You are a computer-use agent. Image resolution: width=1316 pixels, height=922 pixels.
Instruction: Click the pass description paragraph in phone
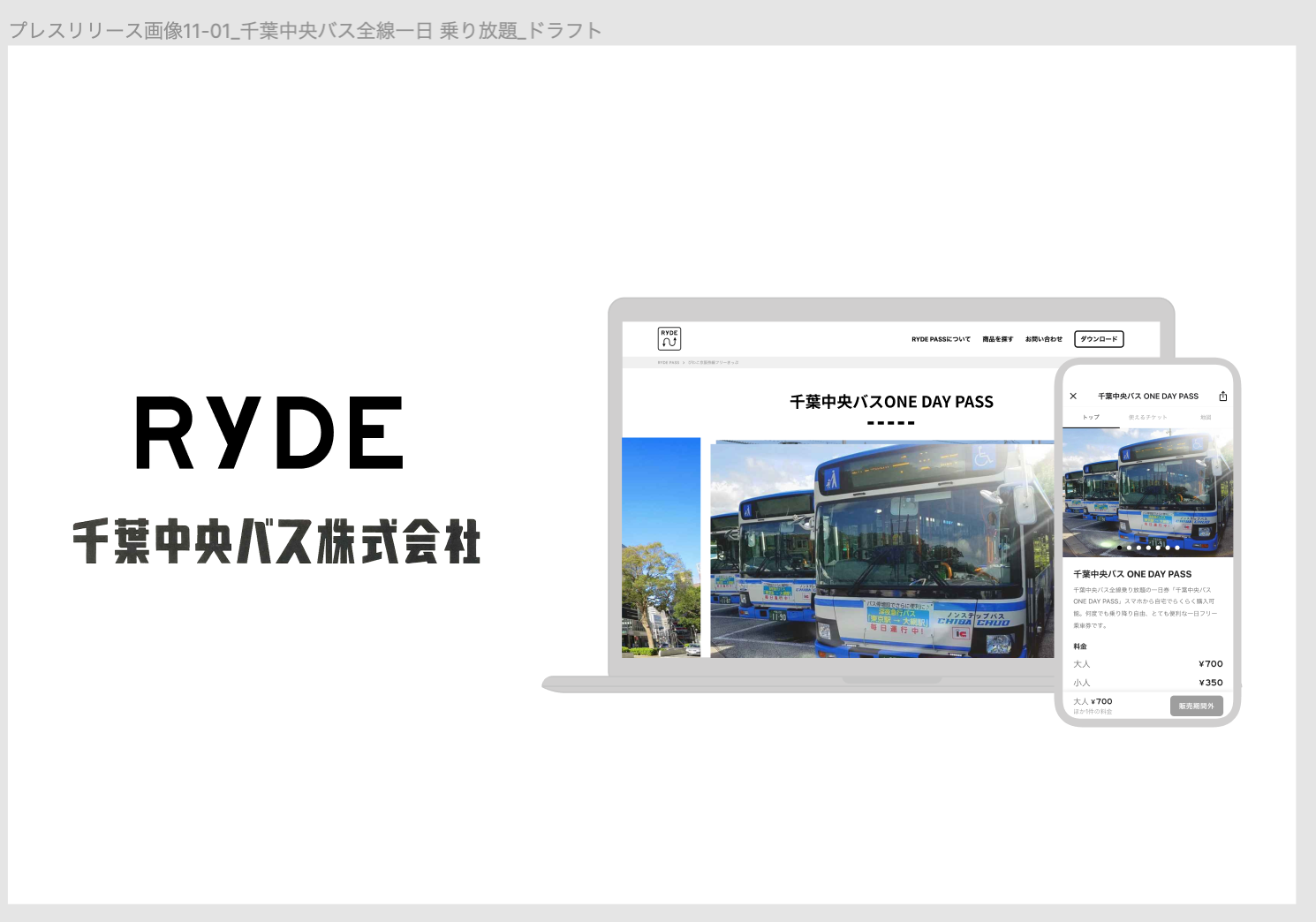click(1145, 608)
